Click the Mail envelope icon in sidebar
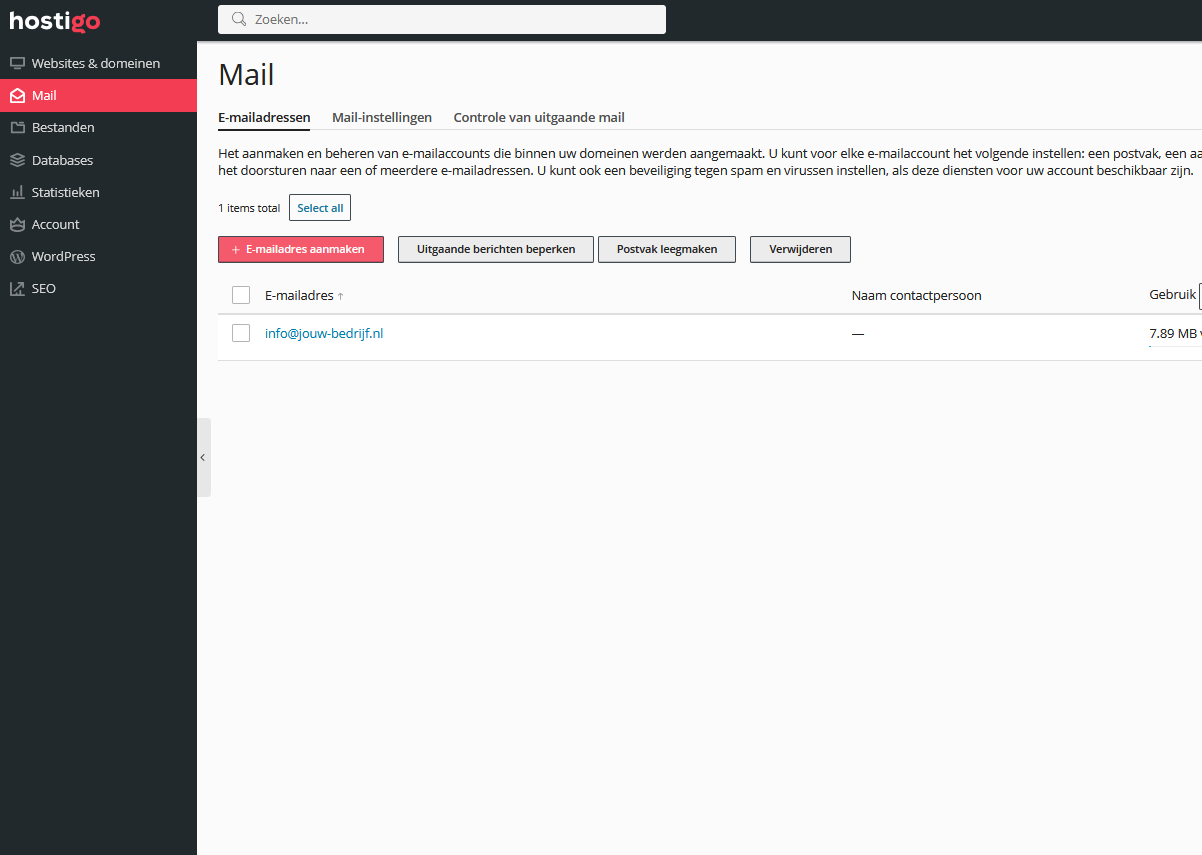This screenshot has width=1202, height=855. (17, 96)
